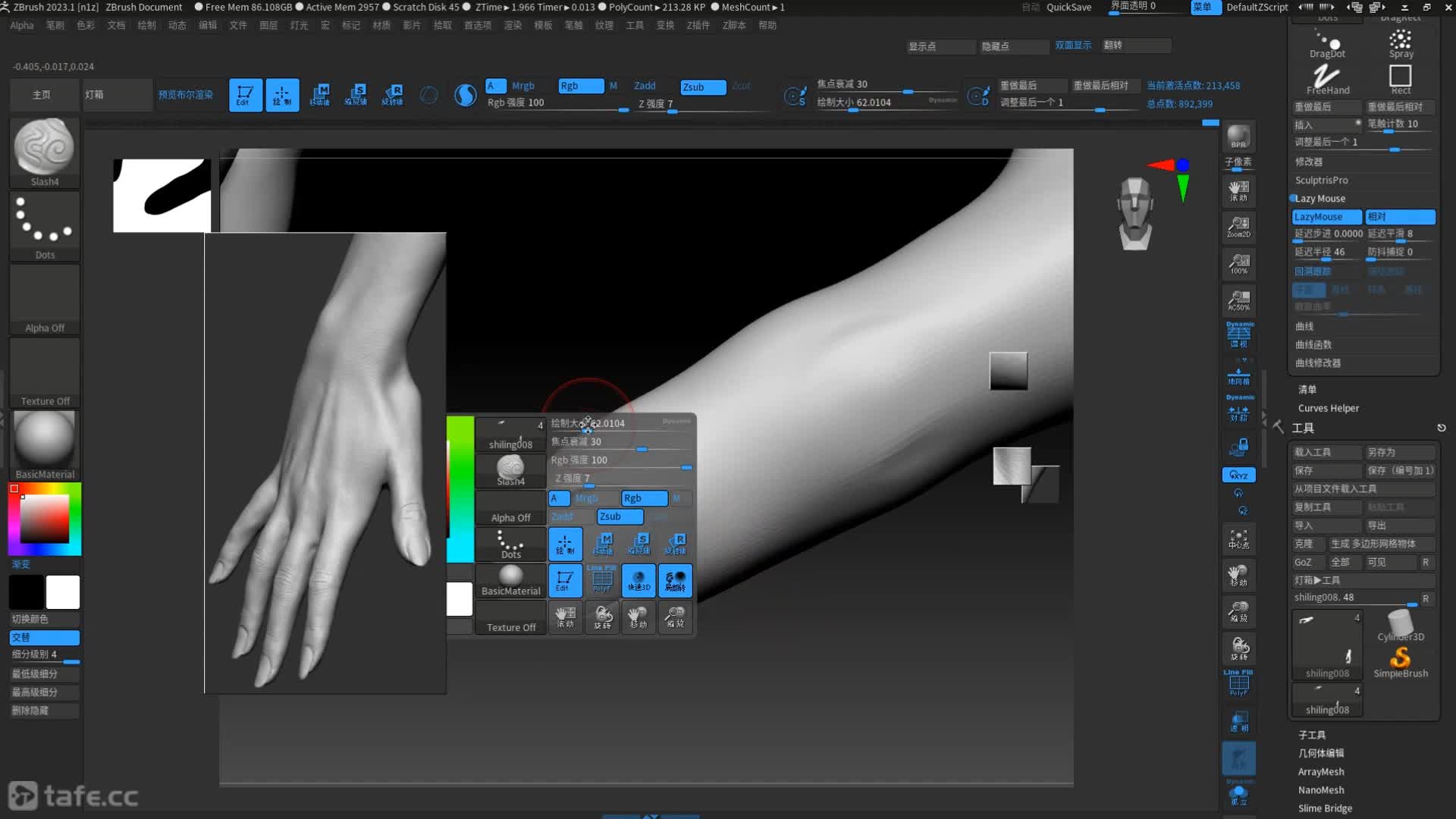The image size is (1456, 819).
Task: Open the 灯光 (Light) menu
Action: pos(299,25)
